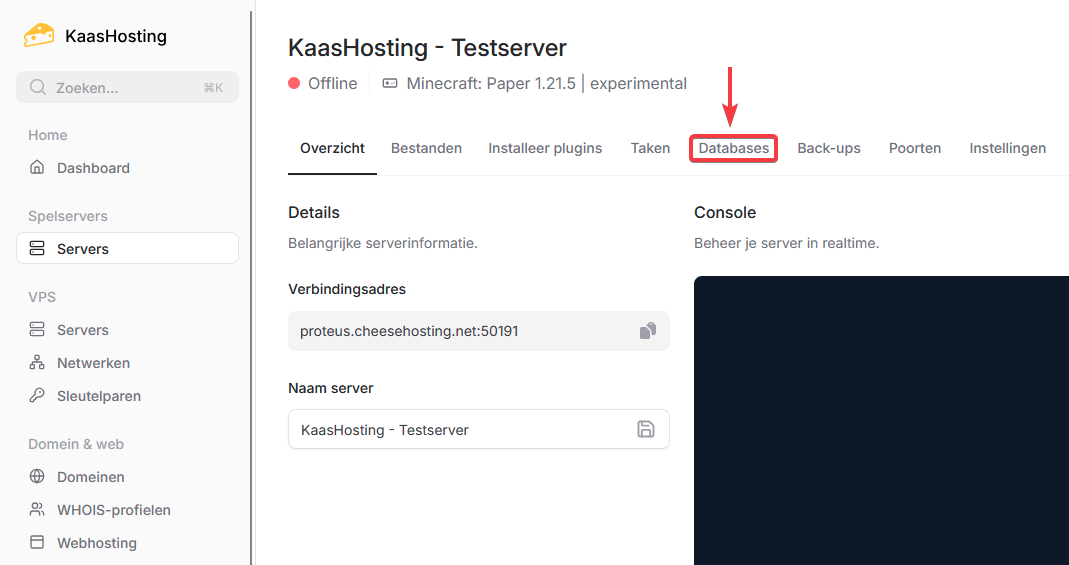The width and height of the screenshot is (1069, 565).
Task: Click the Spelservers Servers stack icon
Action: pyautogui.click(x=37, y=248)
